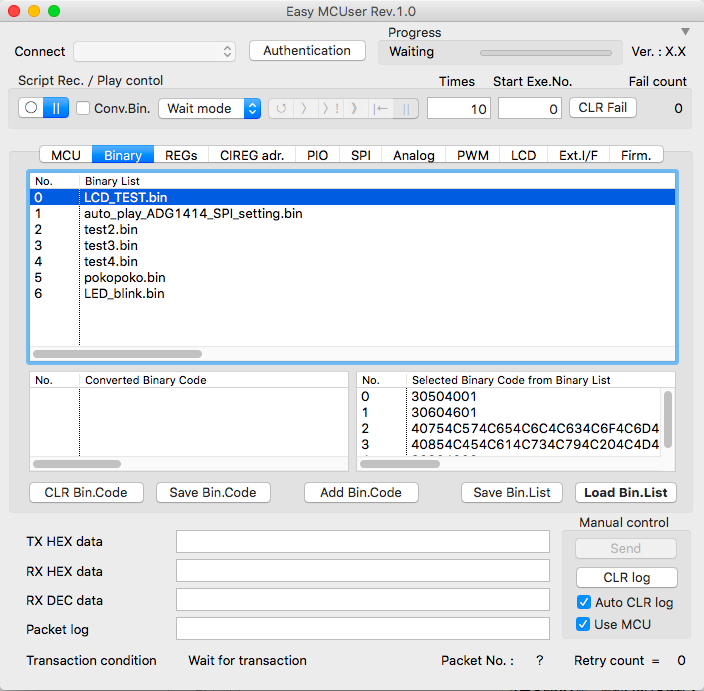Click the TX HEX data field
This screenshot has height=691, width=704.
(x=363, y=541)
